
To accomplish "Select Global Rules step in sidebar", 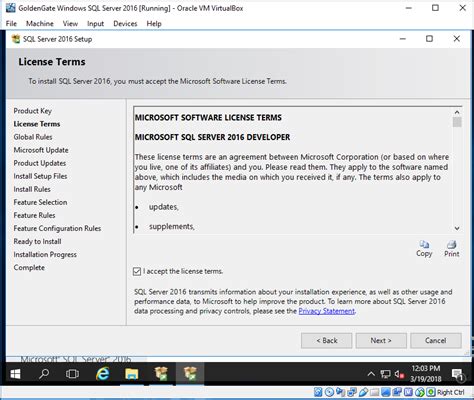I will (33, 137).
